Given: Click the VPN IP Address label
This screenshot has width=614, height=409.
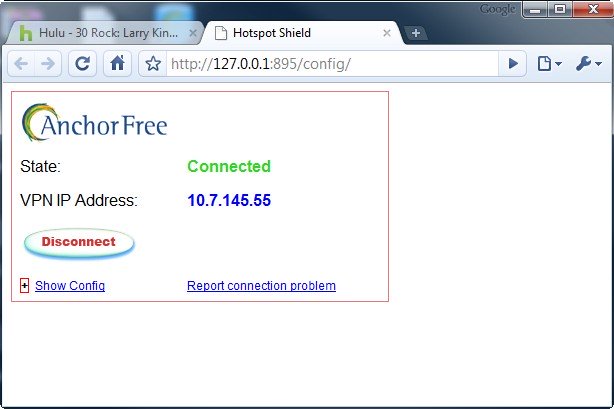Looking at the screenshot, I should pos(79,200).
